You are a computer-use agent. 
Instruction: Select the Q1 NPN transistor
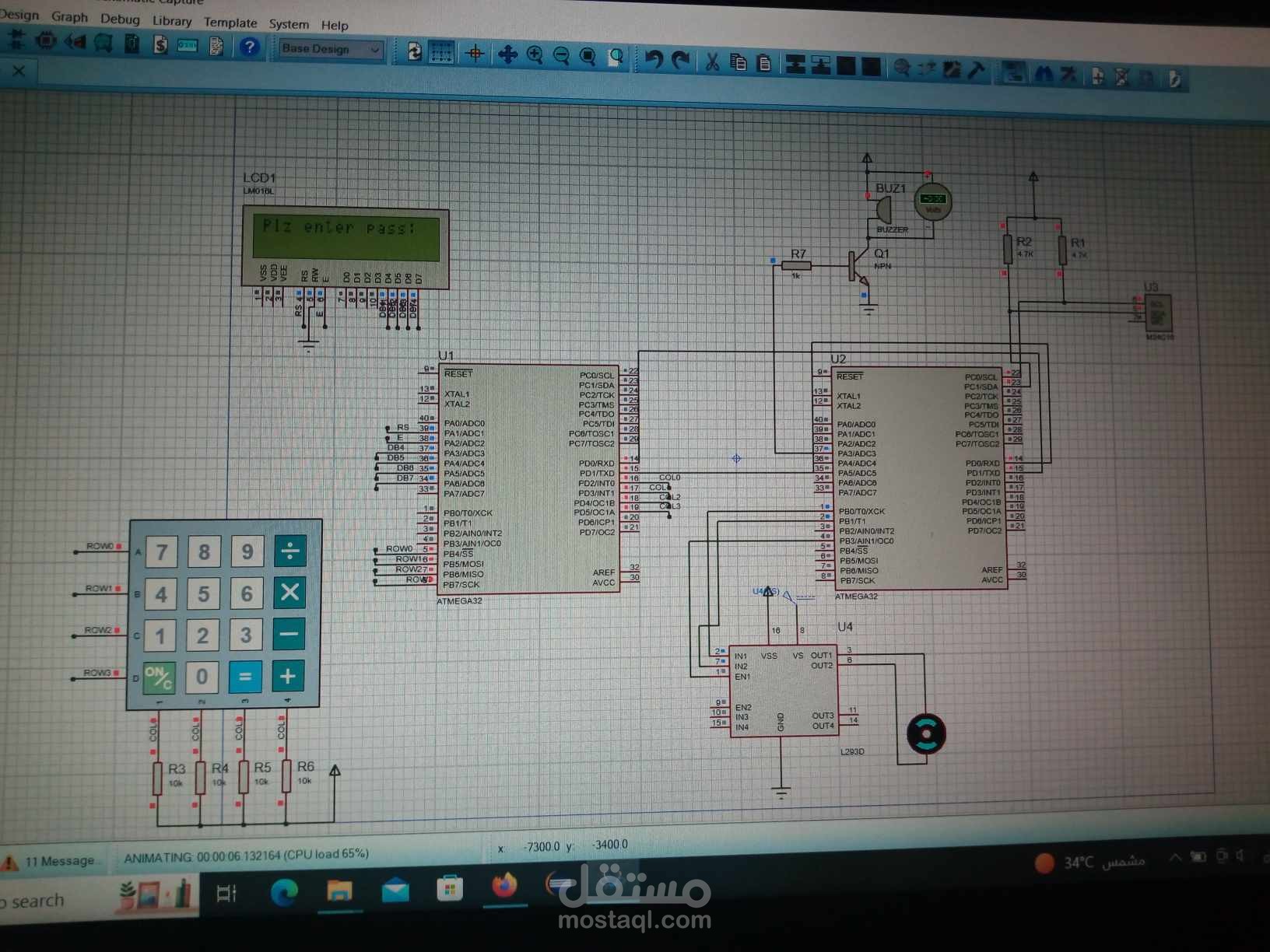click(x=859, y=267)
